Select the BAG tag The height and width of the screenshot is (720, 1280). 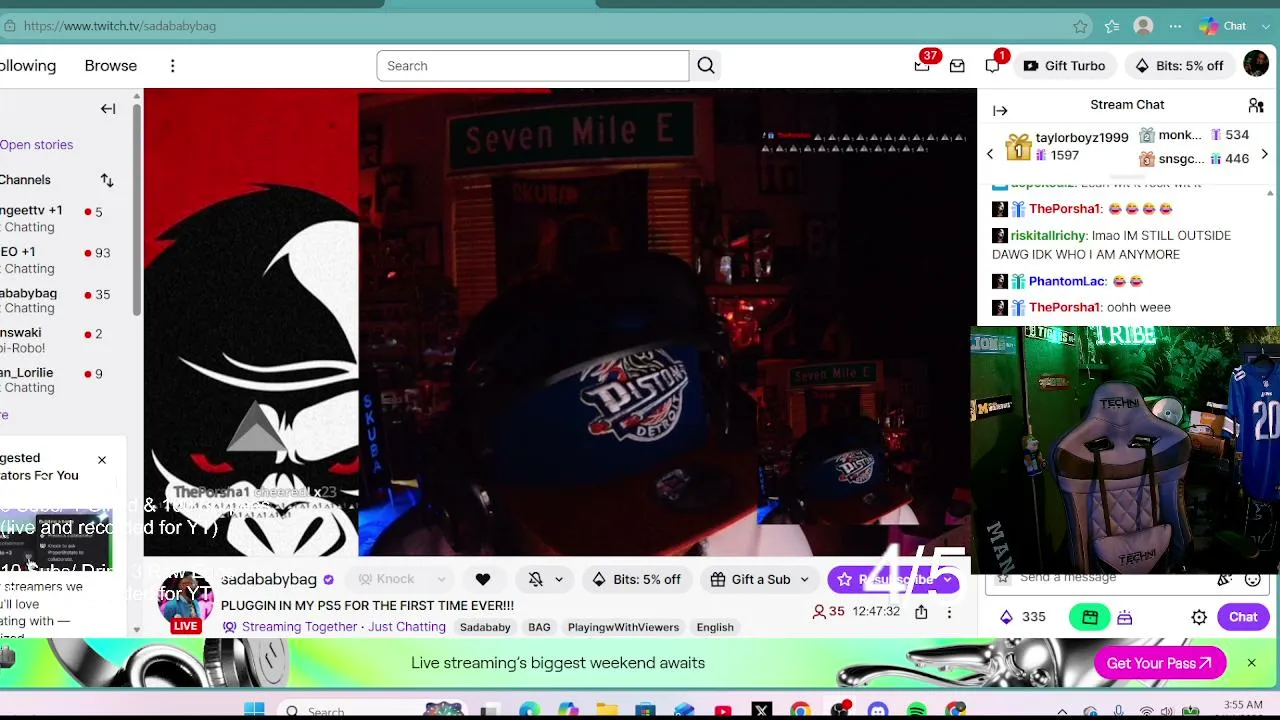tap(539, 627)
